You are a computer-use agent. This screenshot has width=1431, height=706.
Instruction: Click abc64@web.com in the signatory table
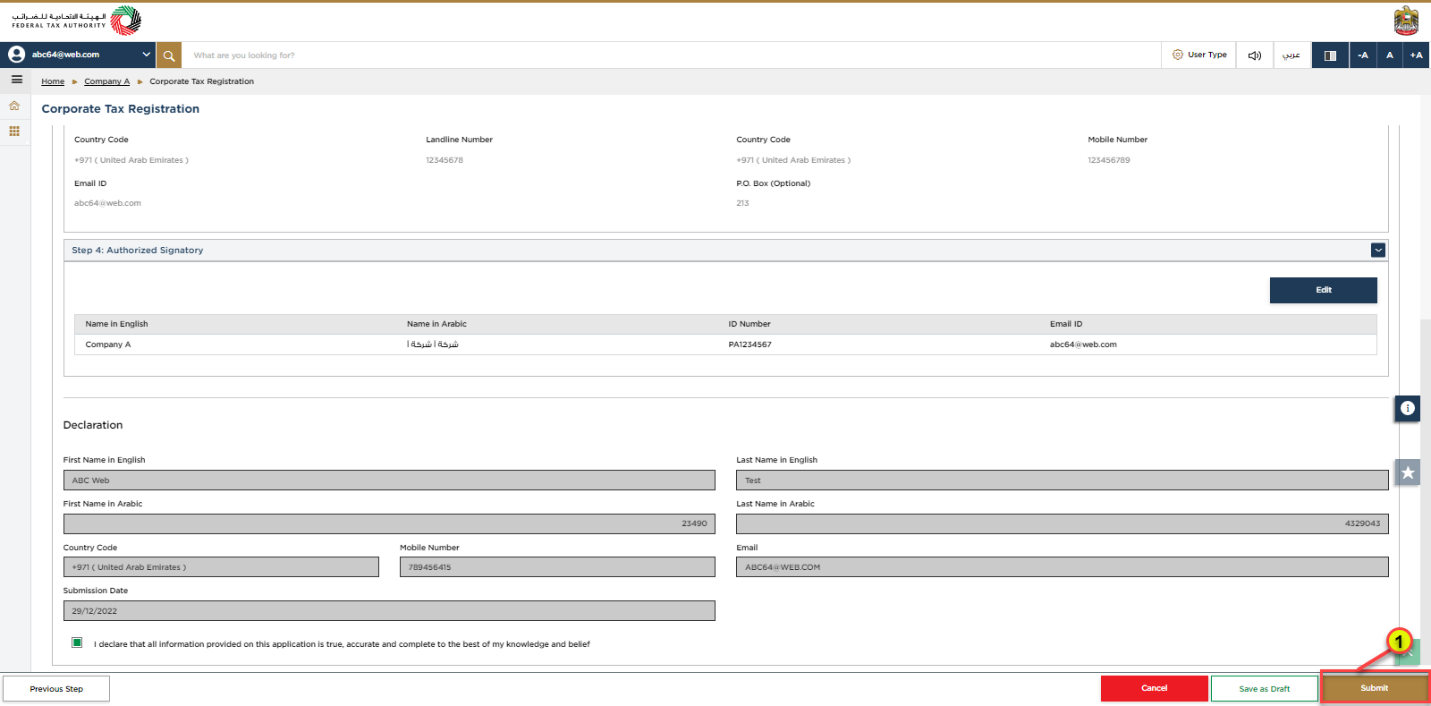coord(1083,344)
